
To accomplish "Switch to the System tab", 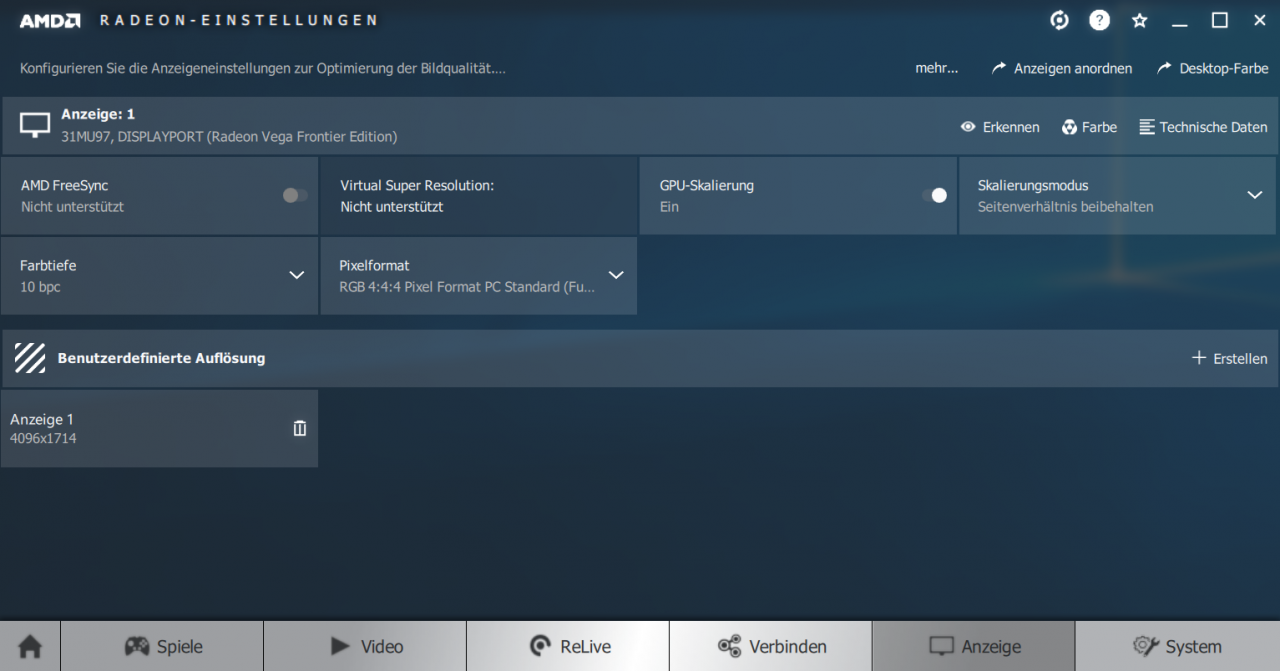I will click(x=1177, y=646).
